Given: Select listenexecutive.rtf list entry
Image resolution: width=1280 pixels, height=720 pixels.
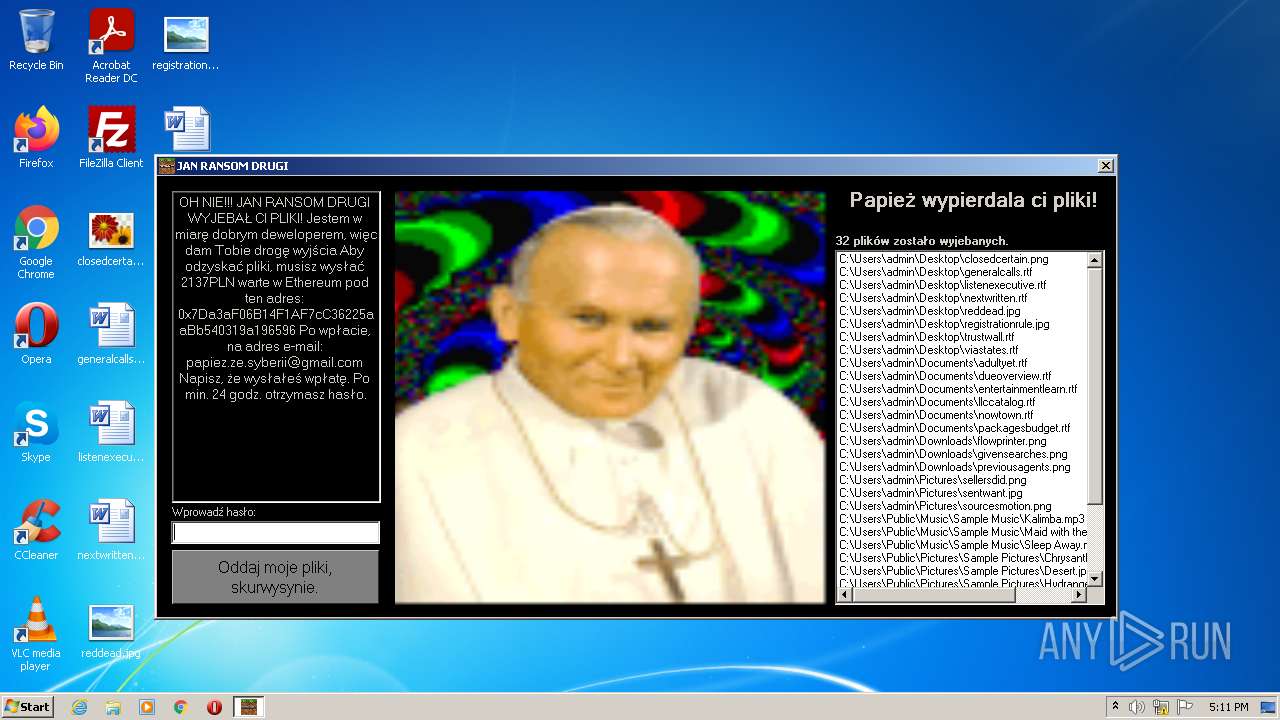Looking at the screenshot, I should [942, 285].
